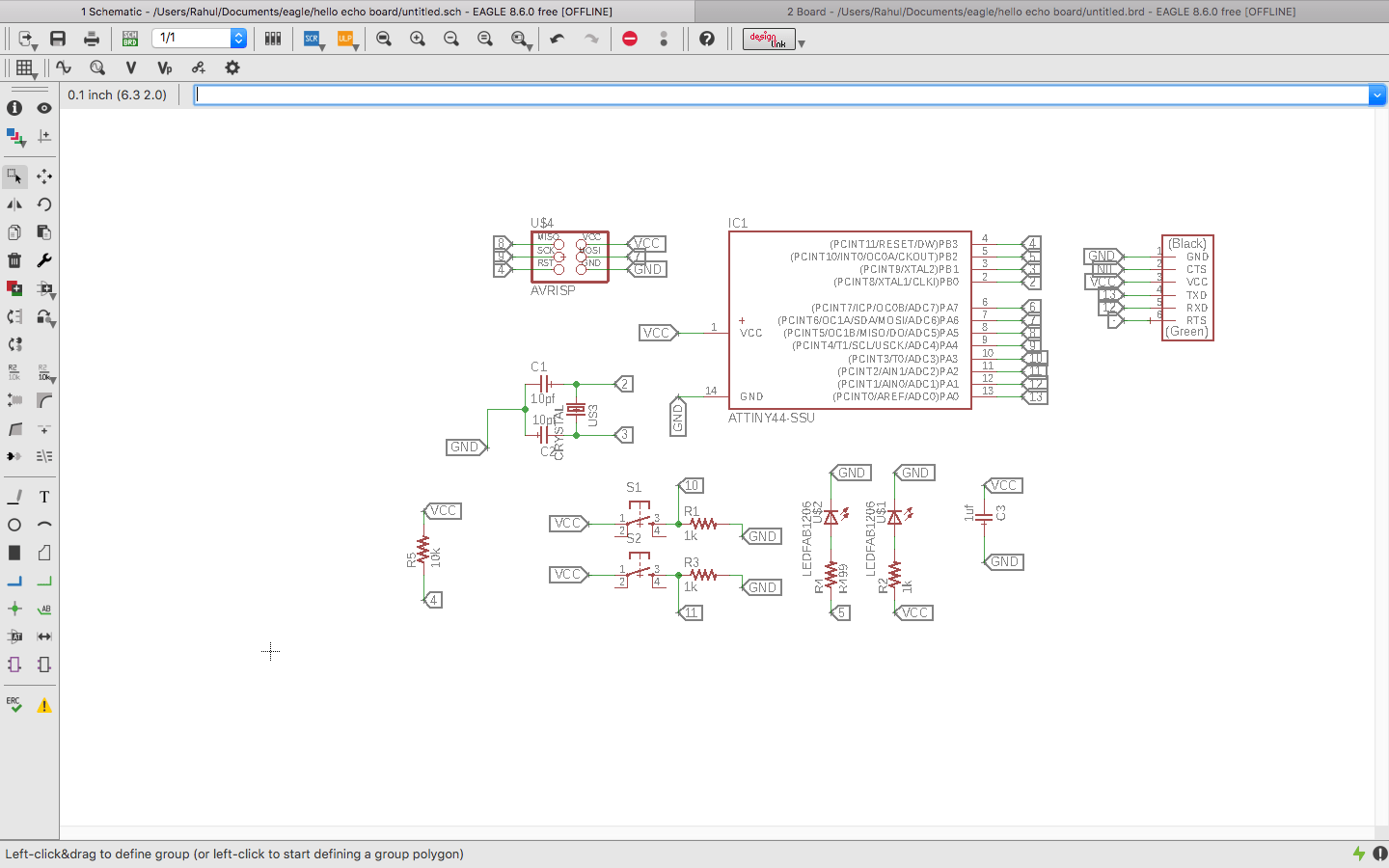Select the Vp phase probe tool
This screenshot has width=1389, height=868.
coord(165,68)
